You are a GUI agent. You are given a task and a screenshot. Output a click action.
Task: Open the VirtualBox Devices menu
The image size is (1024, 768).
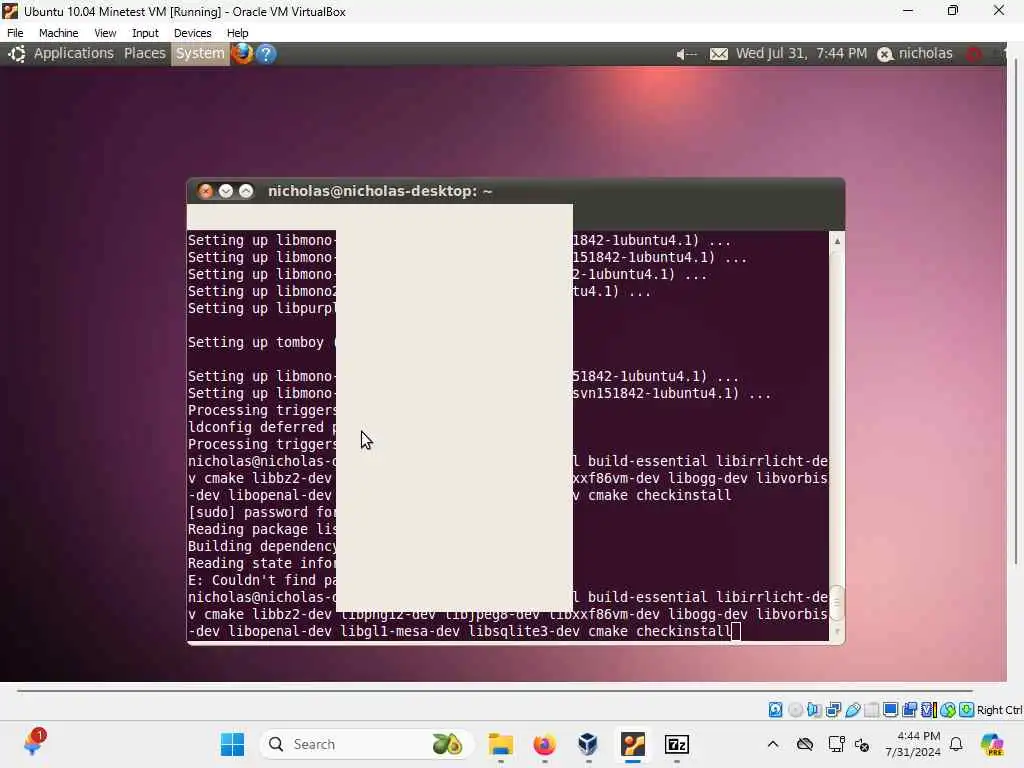coord(192,33)
